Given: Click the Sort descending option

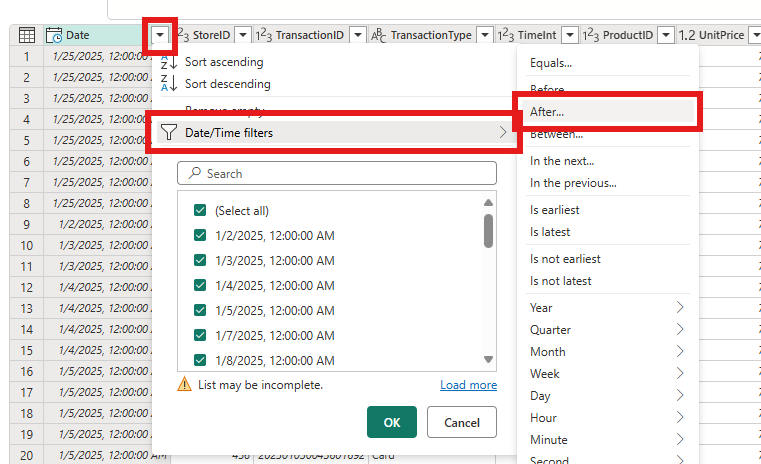Looking at the screenshot, I should coord(227,84).
